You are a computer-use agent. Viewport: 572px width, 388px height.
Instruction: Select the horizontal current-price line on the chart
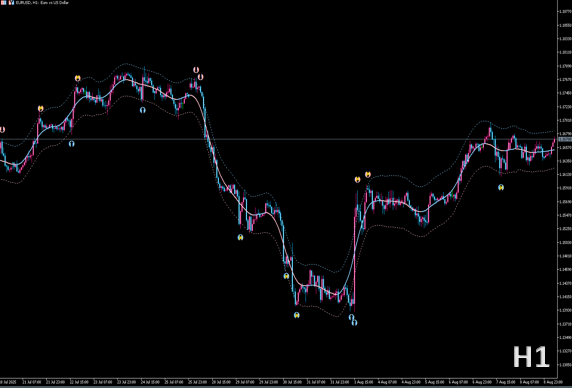click(279, 139)
